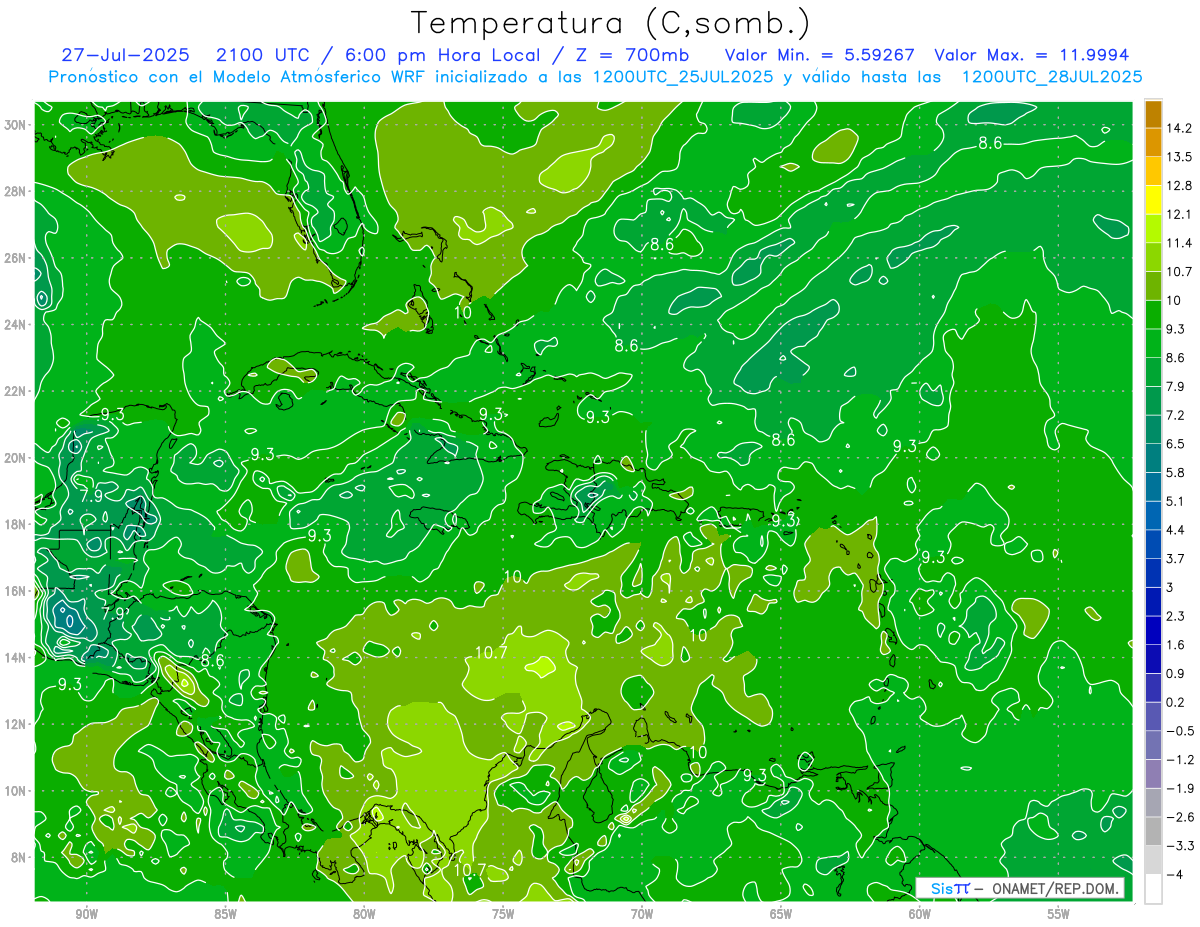Click the 12.8 label on the color scale
Screen dimensions: 1200x927
[1179, 186]
